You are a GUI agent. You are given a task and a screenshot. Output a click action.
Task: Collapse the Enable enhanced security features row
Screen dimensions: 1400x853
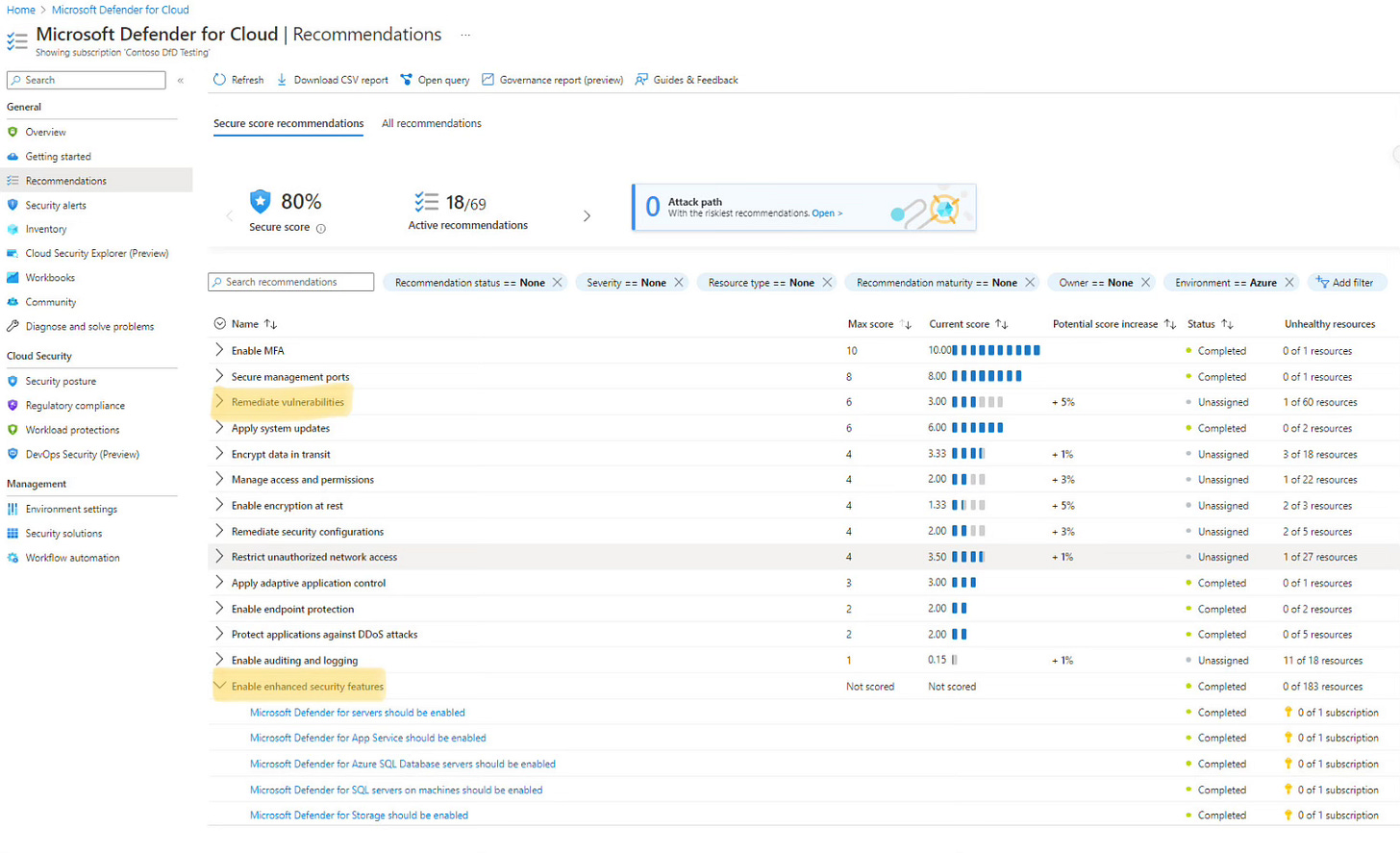[x=219, y=686]
